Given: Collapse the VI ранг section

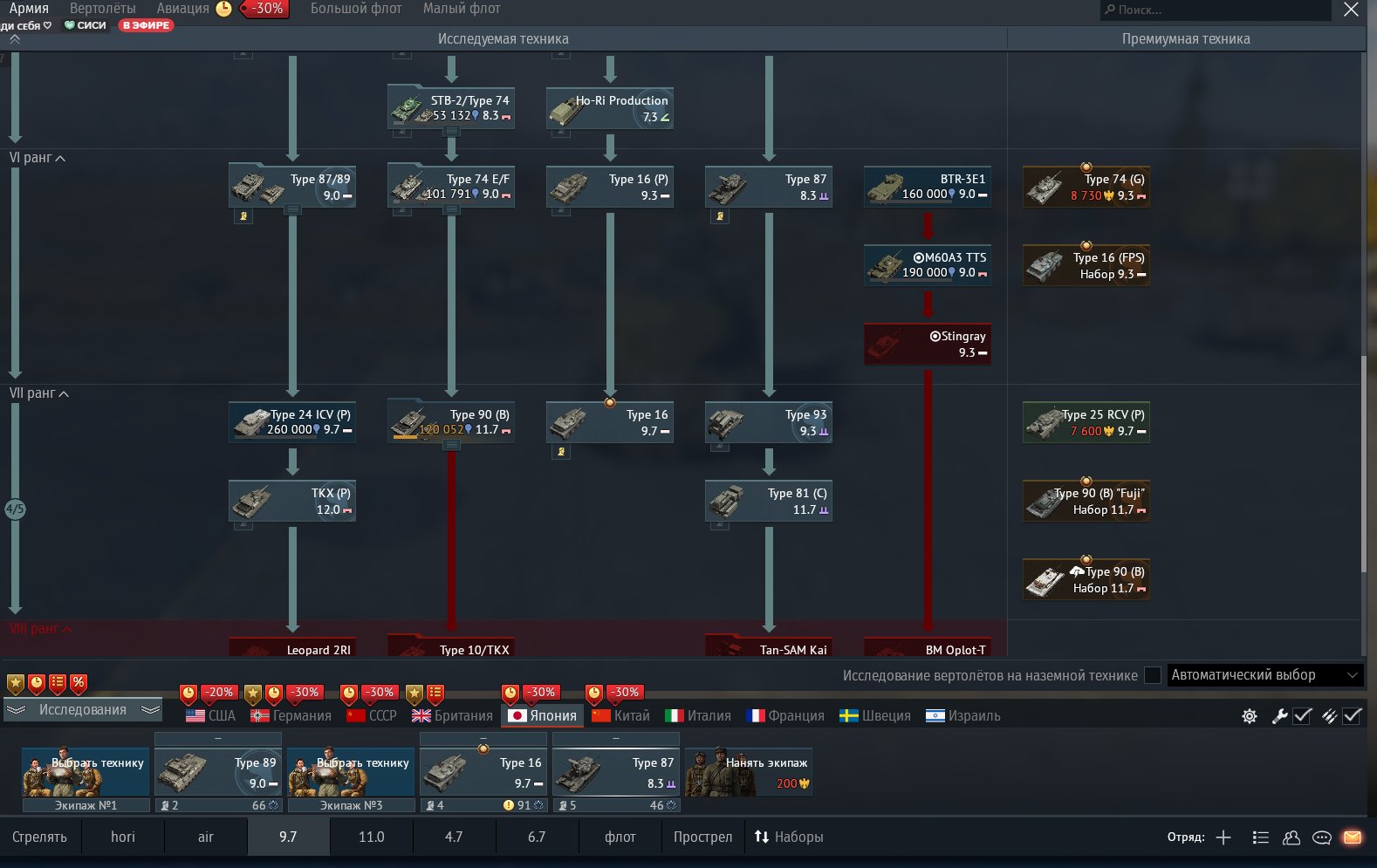Looking at the screenshot, I should 38,158.
